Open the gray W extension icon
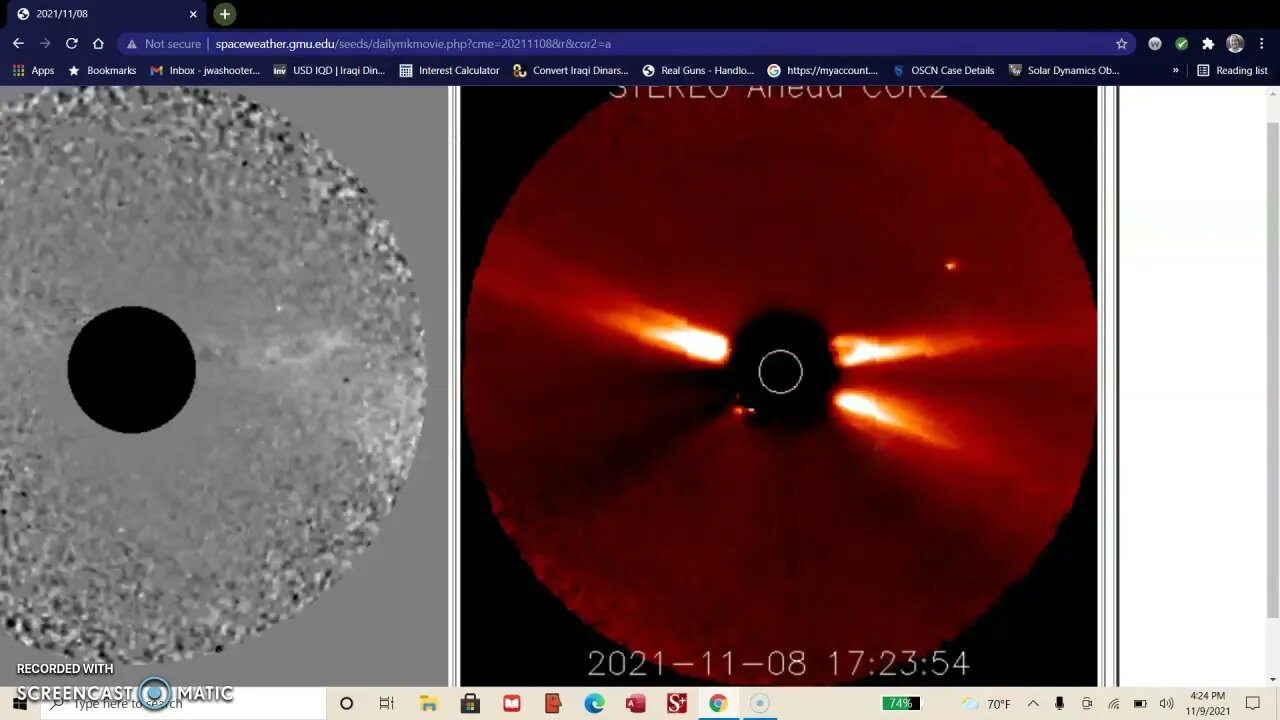The height and width of the screenshot is (720, 1280). coord(1155,44)
